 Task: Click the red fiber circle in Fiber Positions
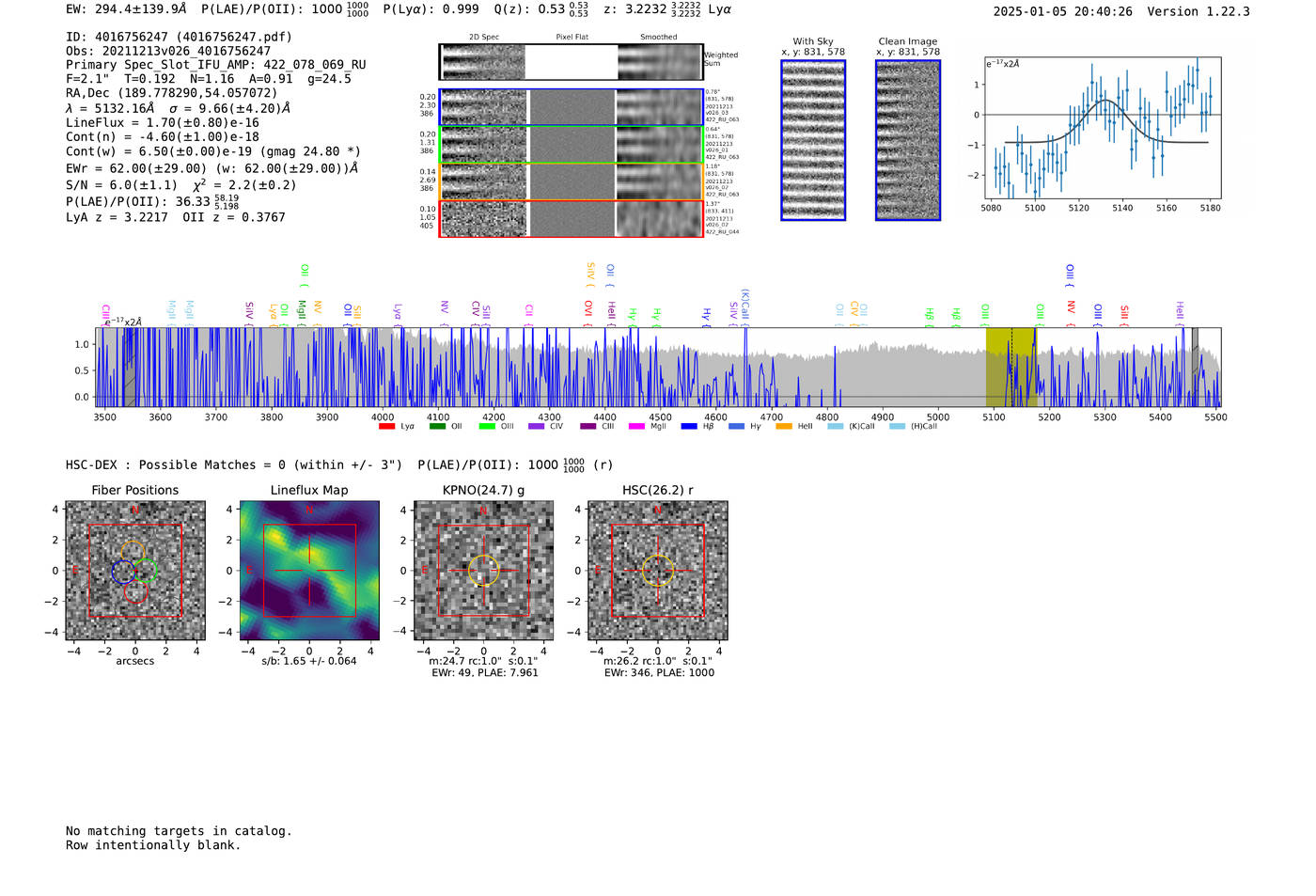[136, 591]
